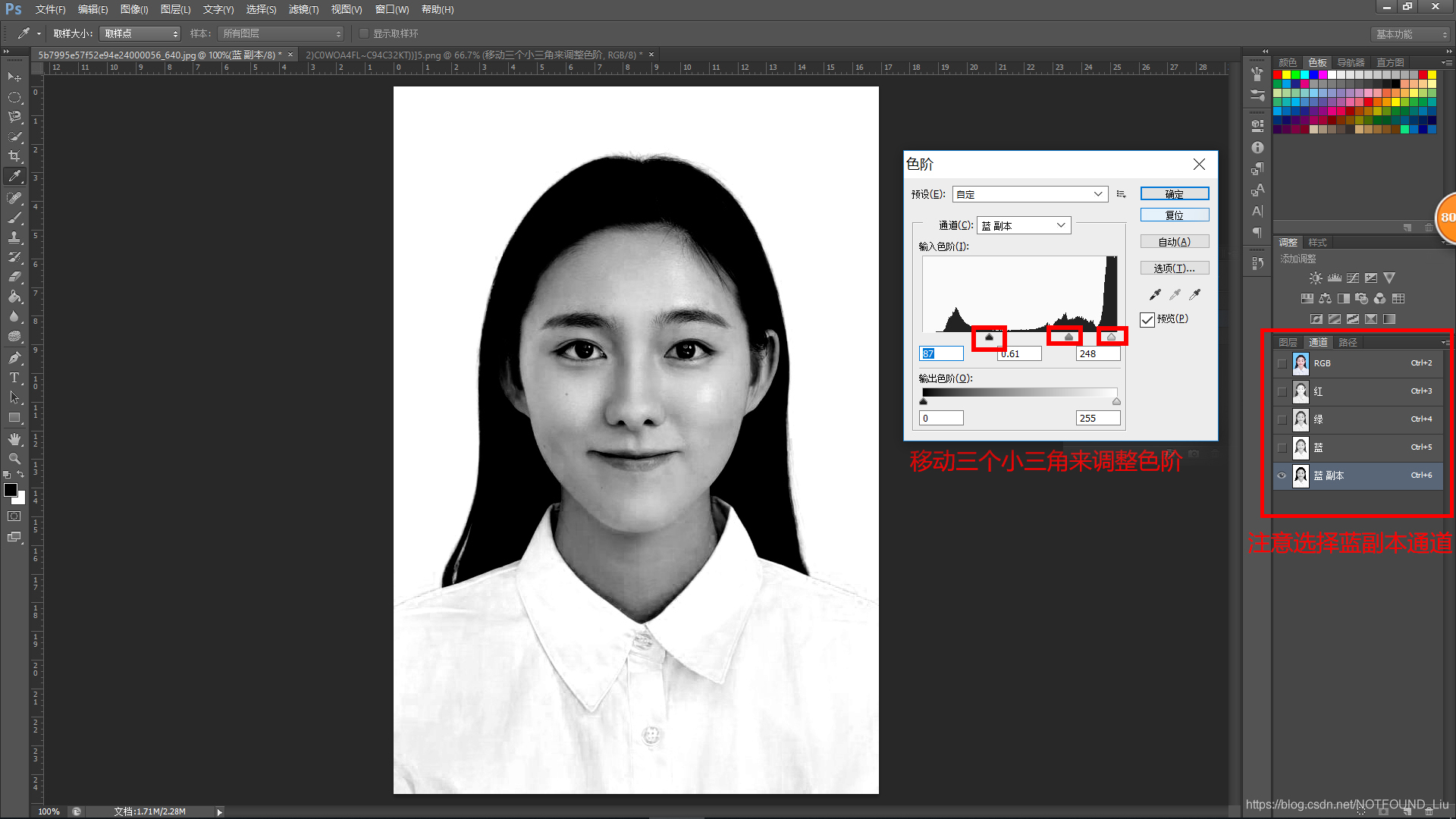Switch to the 路径 paths tab
The image size is (1456, 819).
pos(1348,343)
